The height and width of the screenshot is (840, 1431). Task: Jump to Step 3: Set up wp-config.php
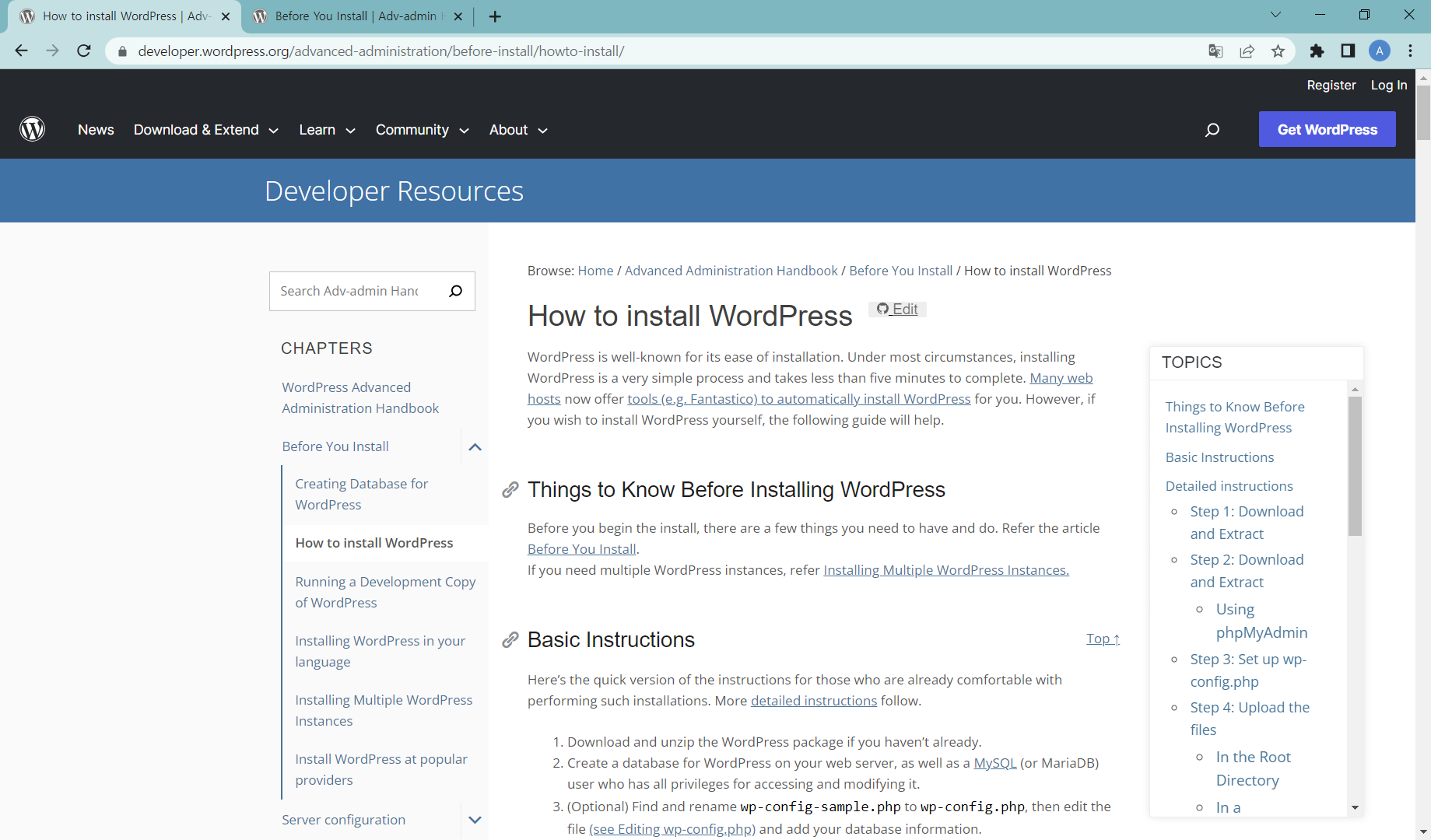pos(1248,670)
